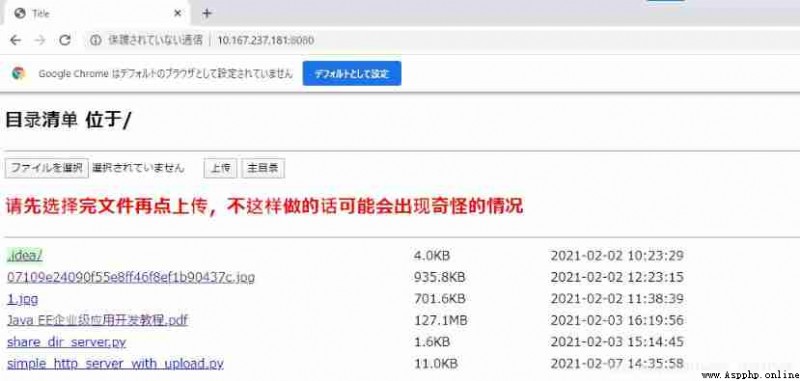Click the 上传 upload button
Viewport: 800px width, 381px height.
(220, 168)
